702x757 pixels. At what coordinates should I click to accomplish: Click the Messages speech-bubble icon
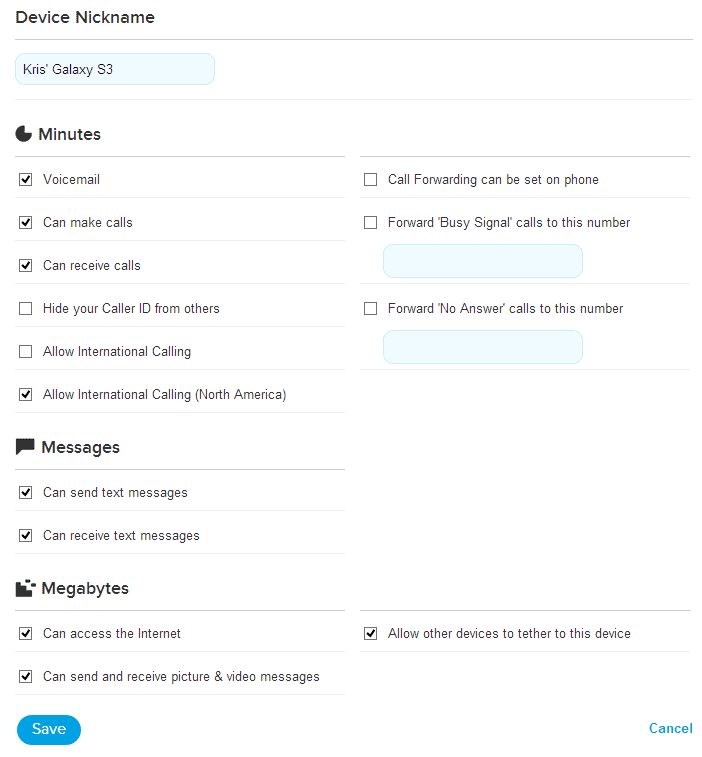pos(25,447)
